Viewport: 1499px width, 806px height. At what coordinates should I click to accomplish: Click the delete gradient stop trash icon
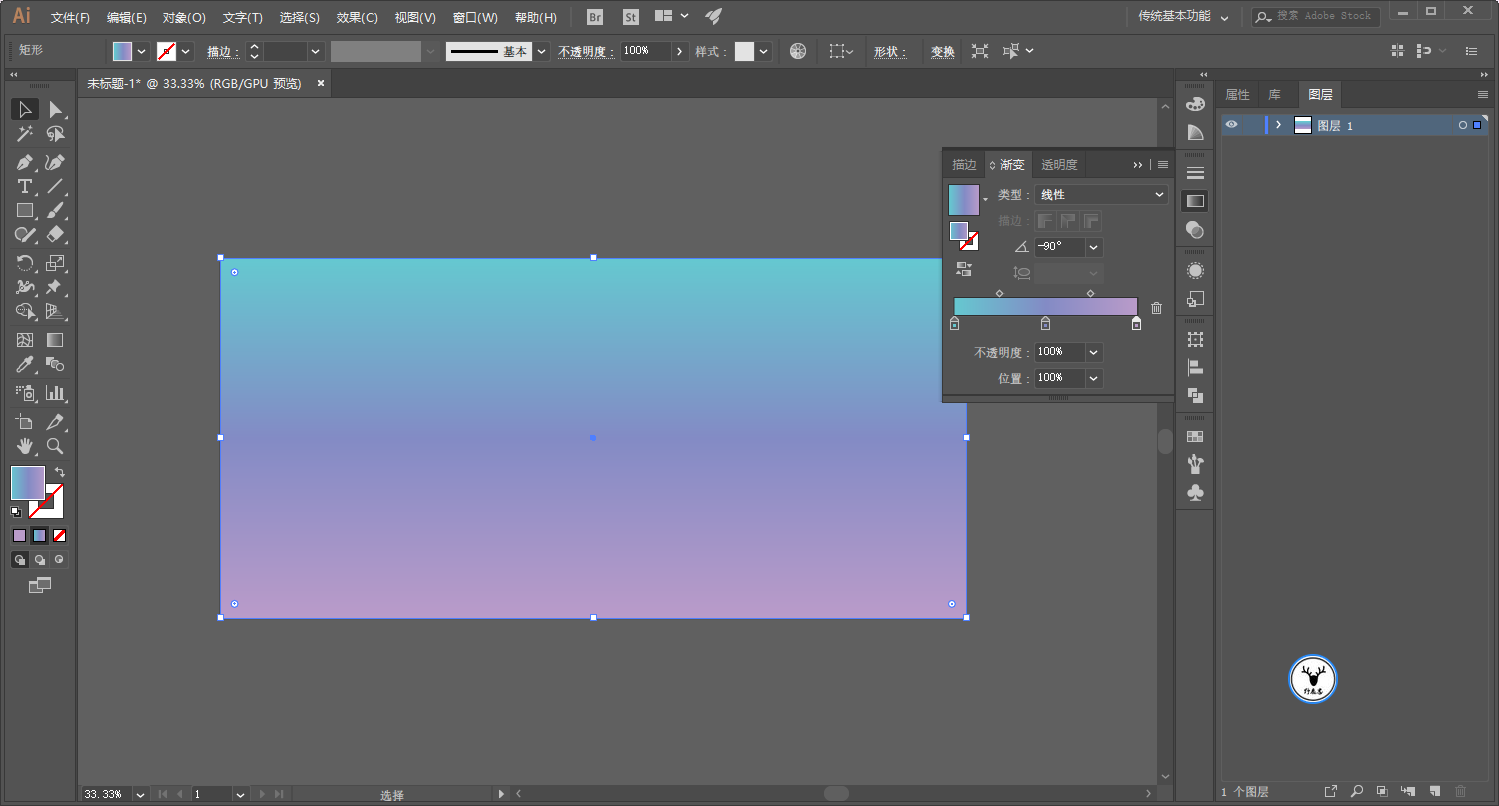pos(1157,308)
